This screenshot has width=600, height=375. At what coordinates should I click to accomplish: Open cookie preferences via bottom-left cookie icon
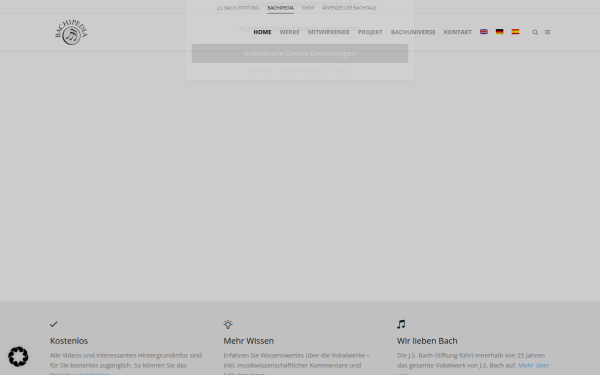[x=18, y=357]
